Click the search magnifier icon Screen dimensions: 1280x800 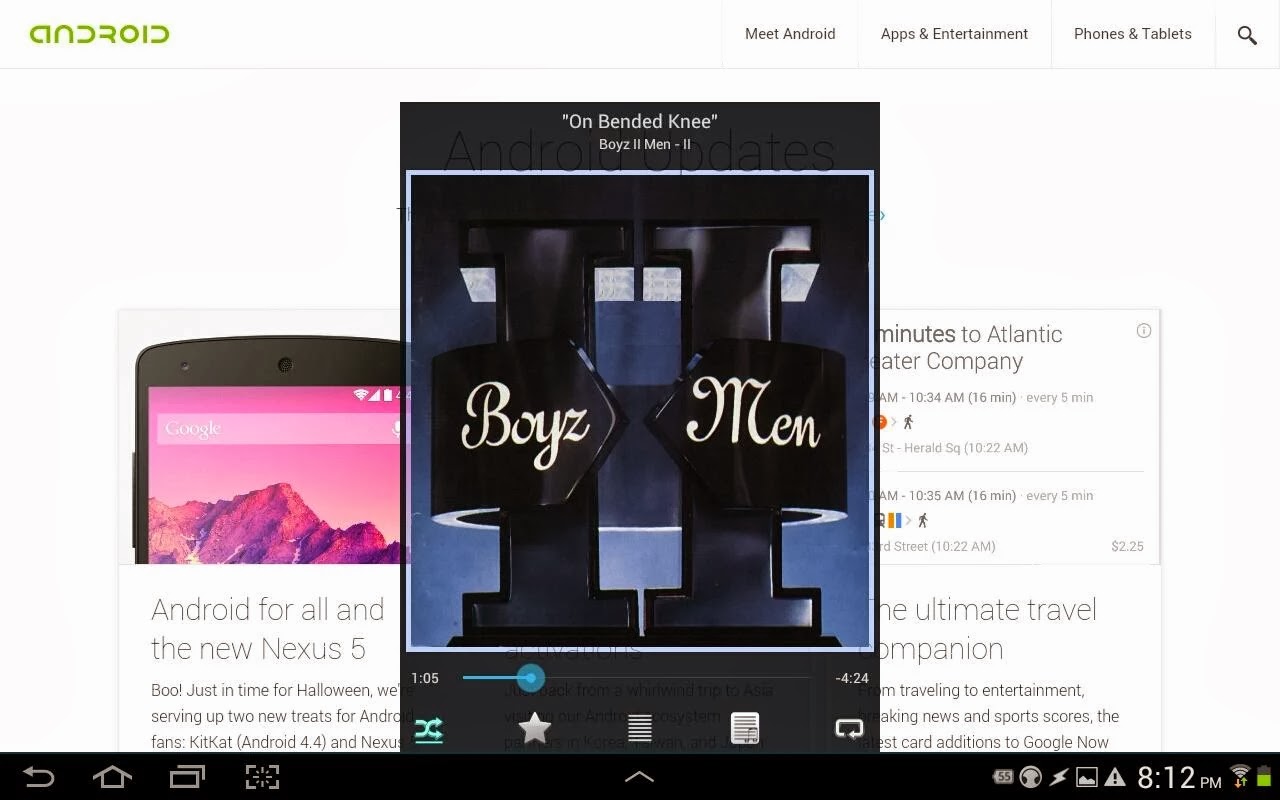click(1247, 35)
